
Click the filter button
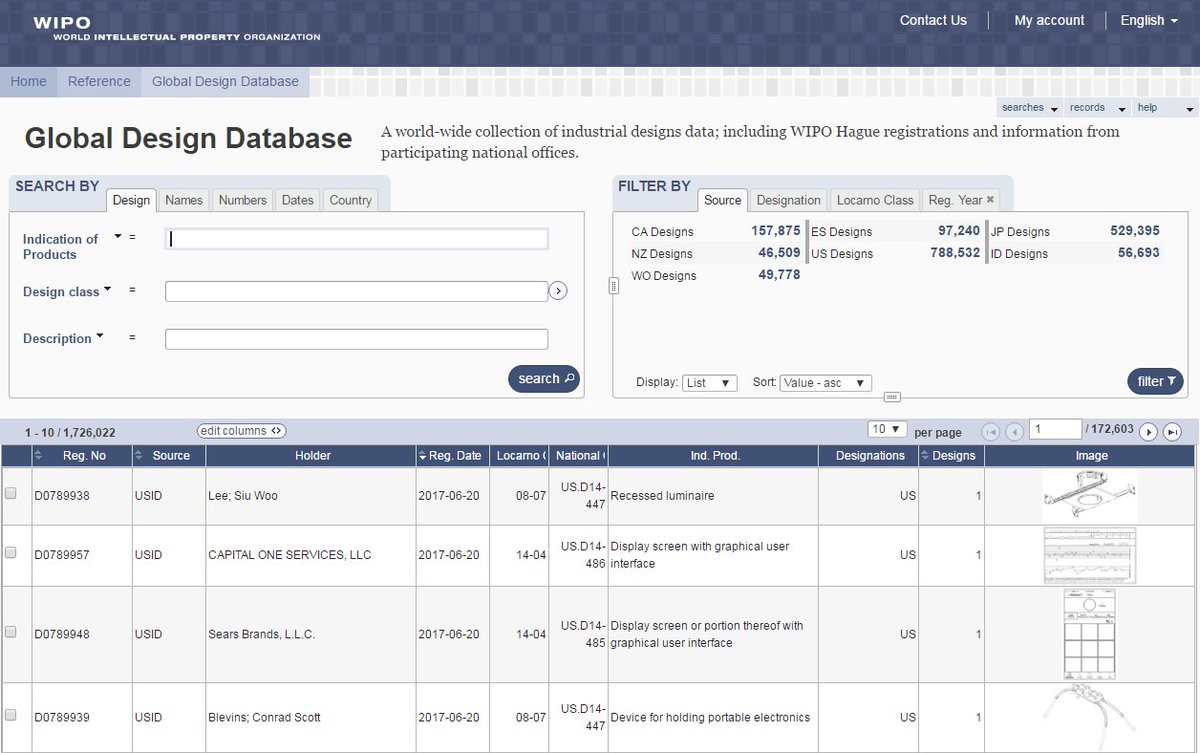(x=1156, y=381)
